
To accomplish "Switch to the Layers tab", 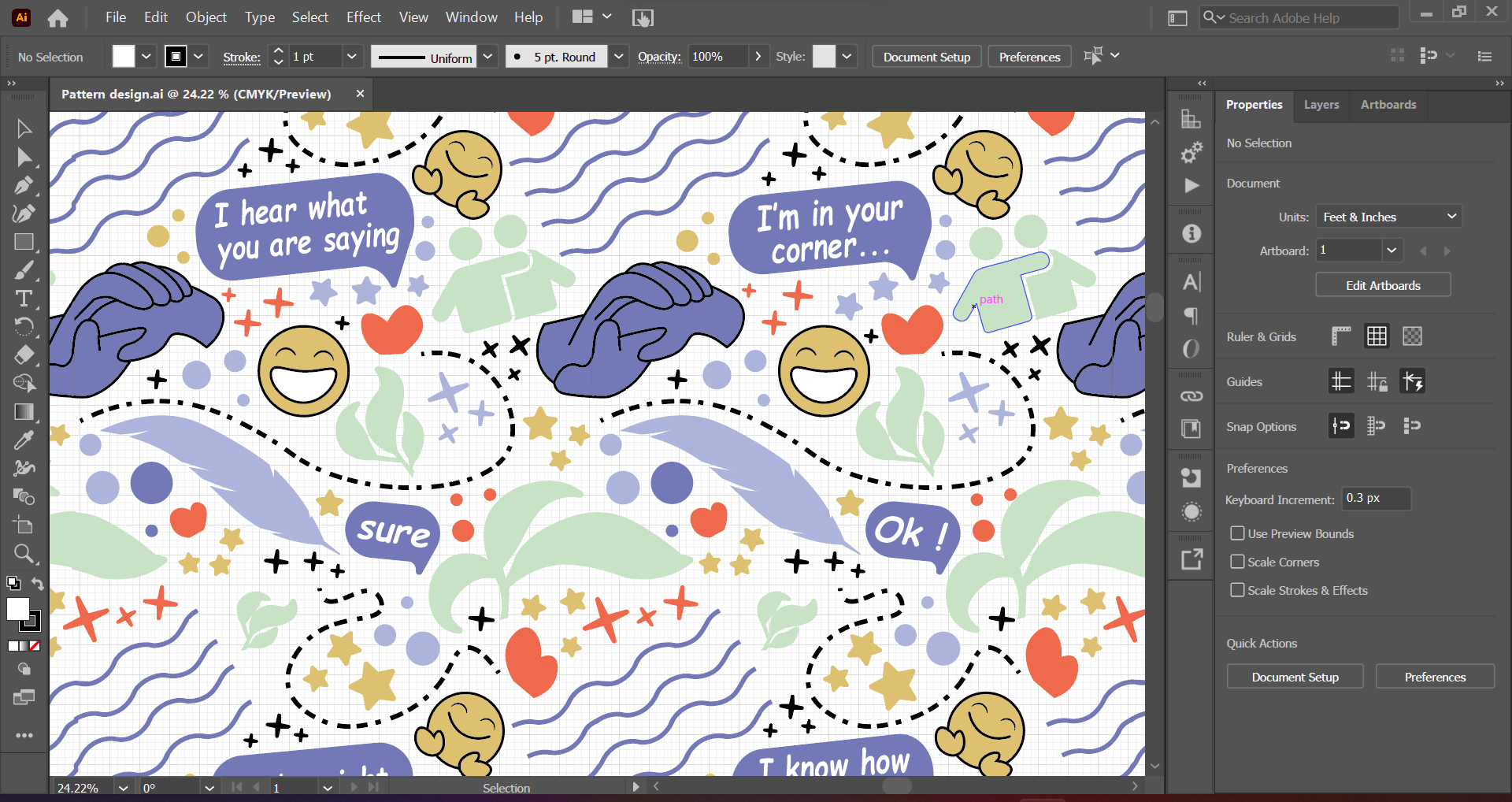I will click(1321, 105).
